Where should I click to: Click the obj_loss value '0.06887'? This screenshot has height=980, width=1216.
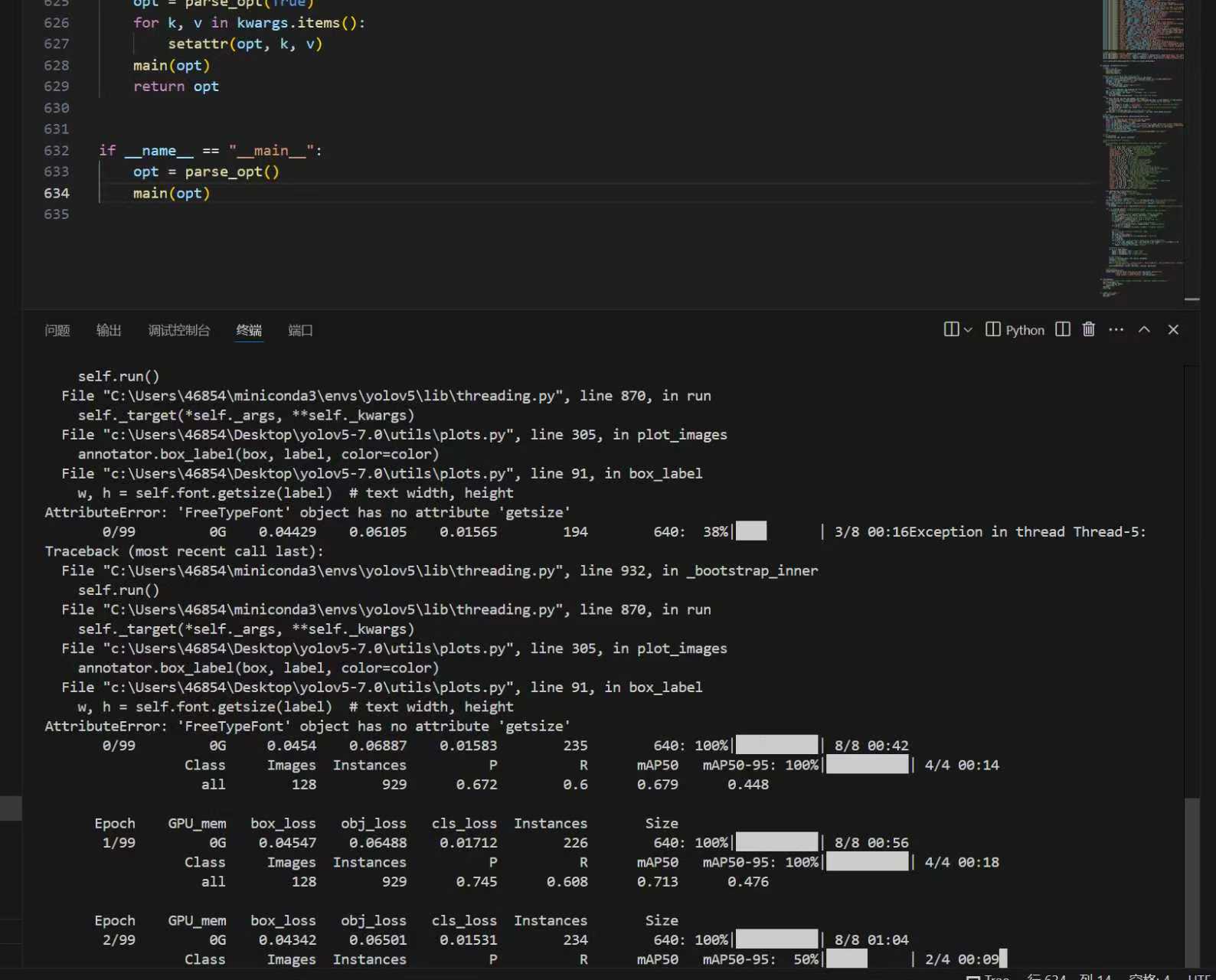coord(378,745)
